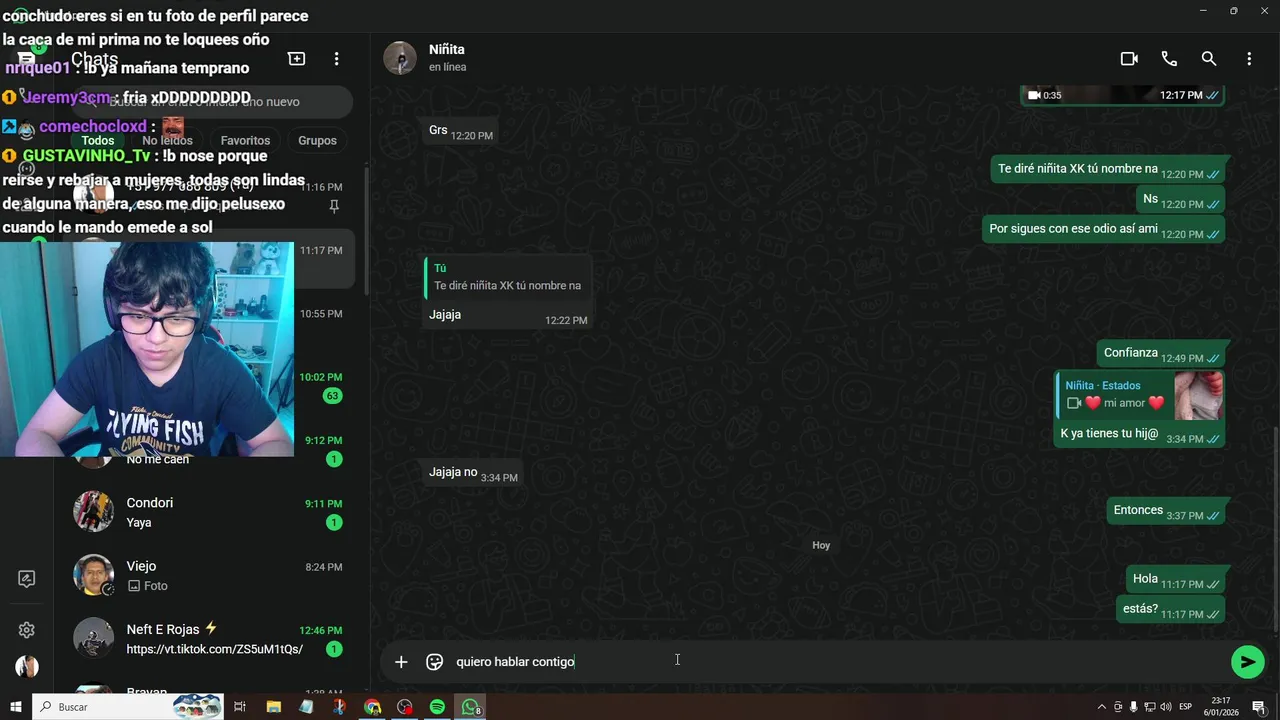Select the Grupos filter tab
1280x720 pixels.
317,141
